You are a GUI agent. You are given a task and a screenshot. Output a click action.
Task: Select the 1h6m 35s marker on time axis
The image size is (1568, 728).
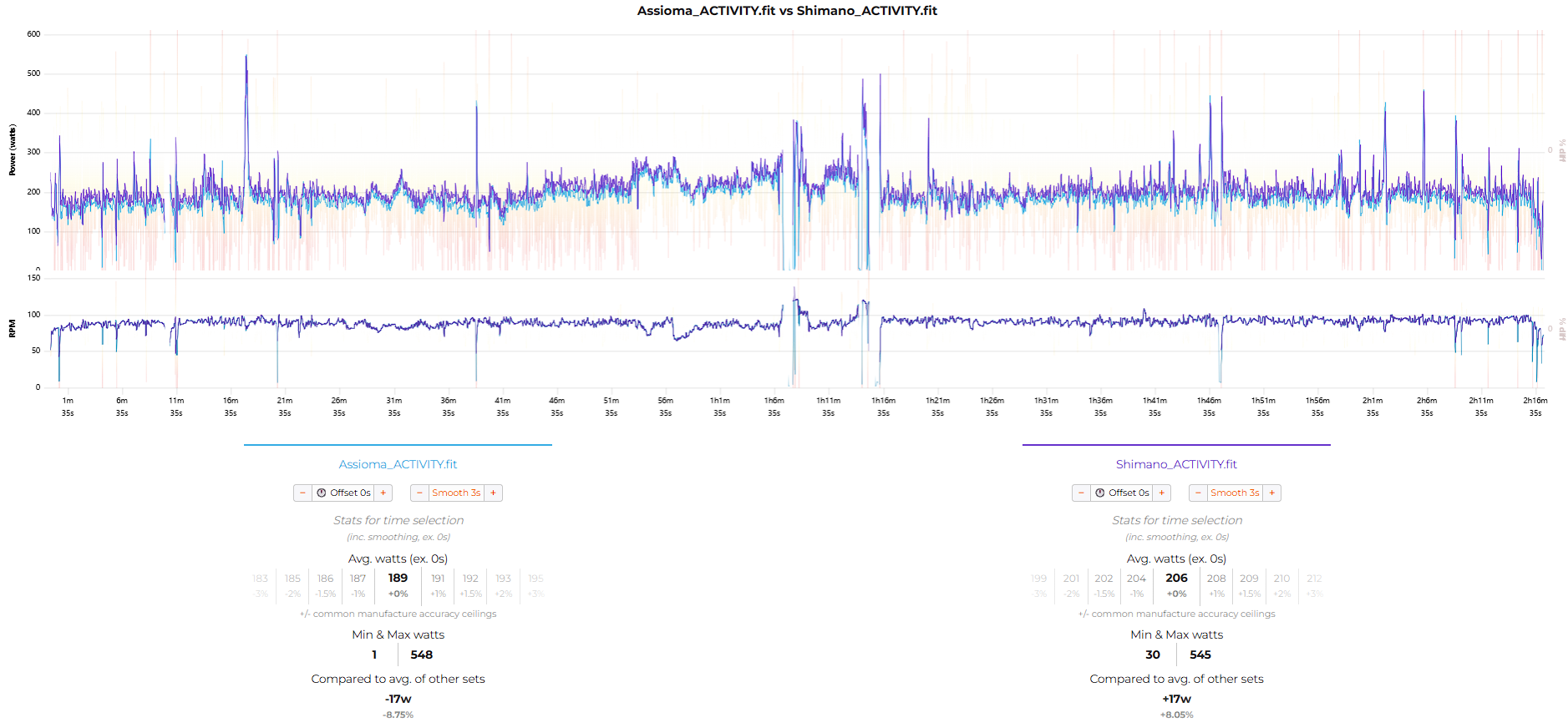point(774,407)
